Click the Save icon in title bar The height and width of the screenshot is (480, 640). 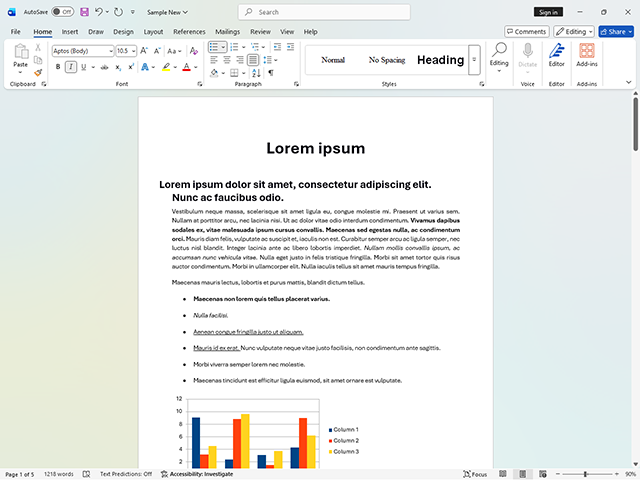pyautogui.click(x=84, y=12)
